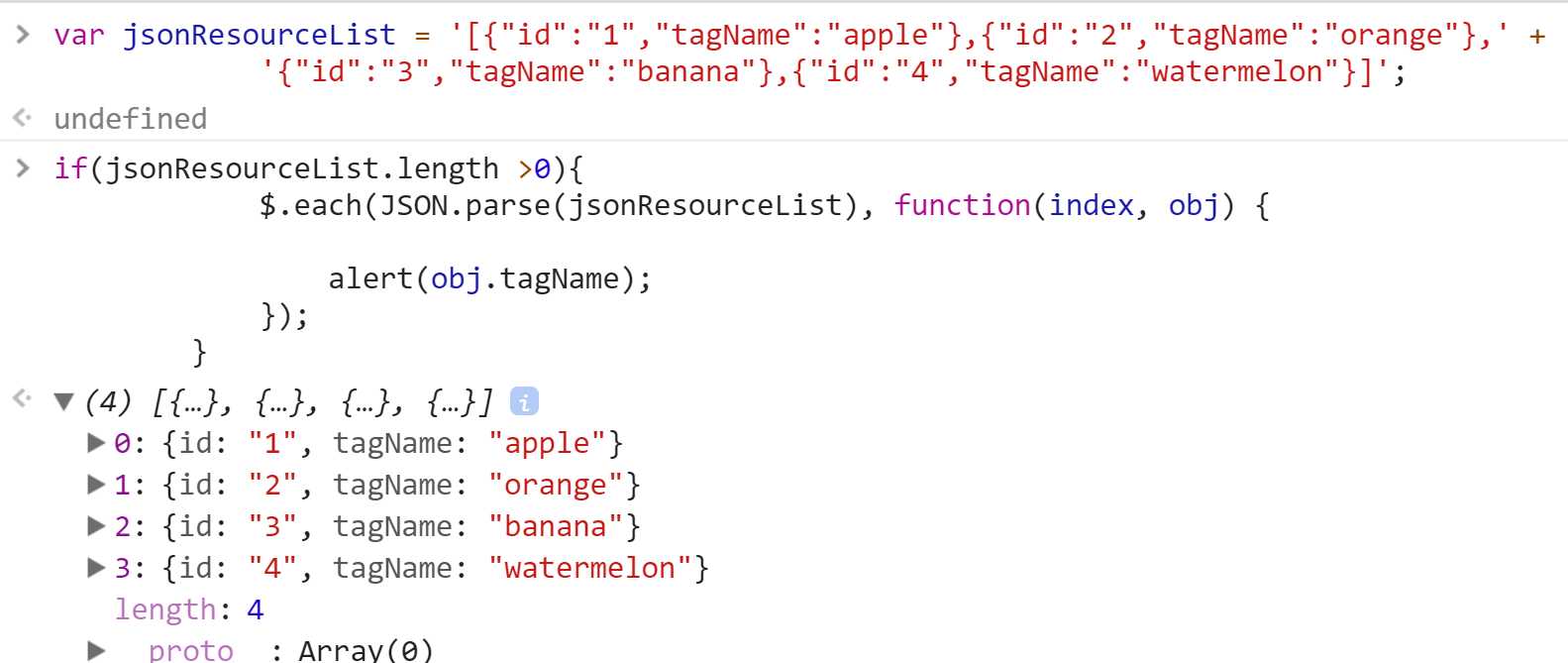Screen dimensions: 1568x663
Task: Click the plus operator ending the first line
Action: tap(1536, 36)
